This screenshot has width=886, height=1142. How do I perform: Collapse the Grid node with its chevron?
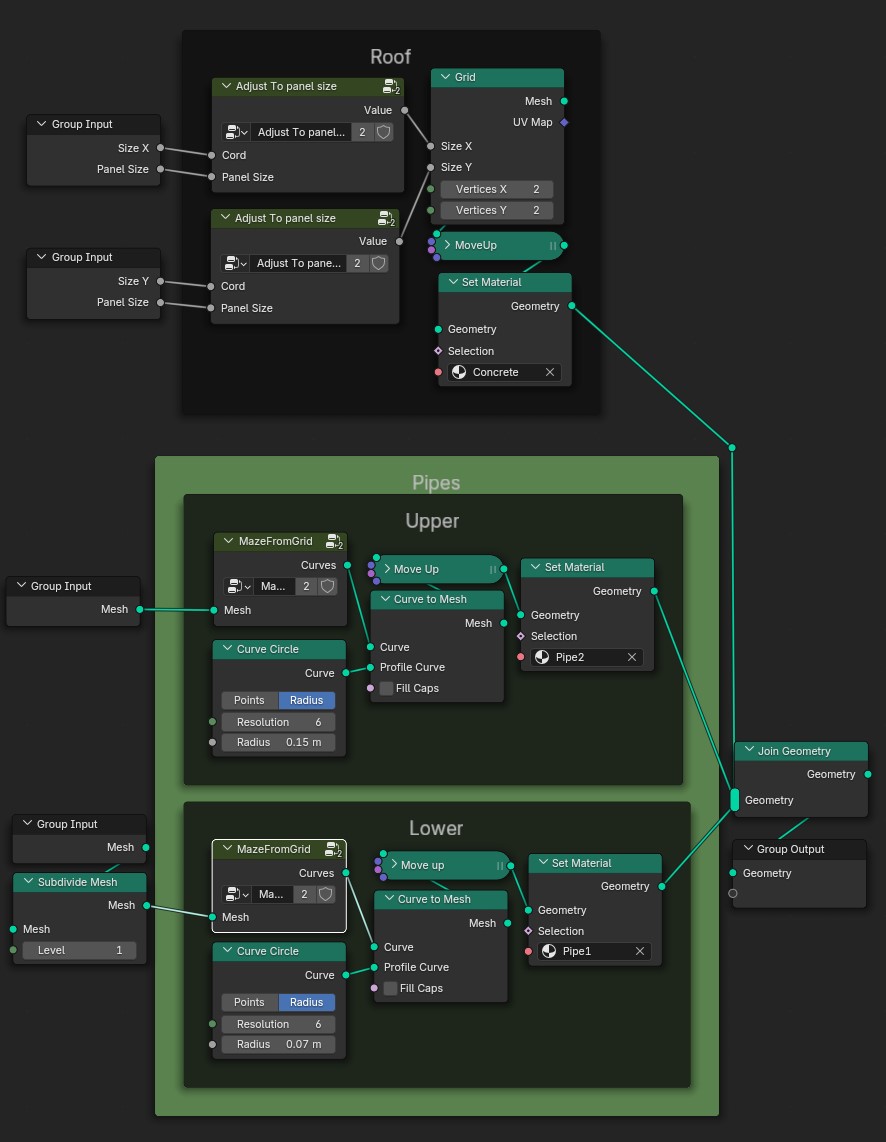coord(446,76)
